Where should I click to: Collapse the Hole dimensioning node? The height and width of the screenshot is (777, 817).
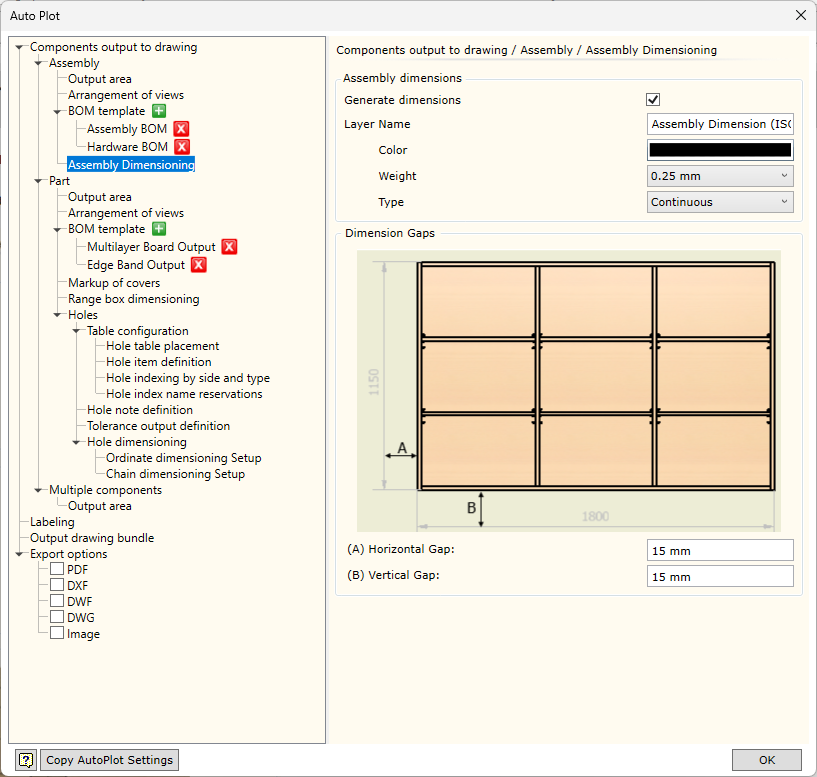point(76,442)
